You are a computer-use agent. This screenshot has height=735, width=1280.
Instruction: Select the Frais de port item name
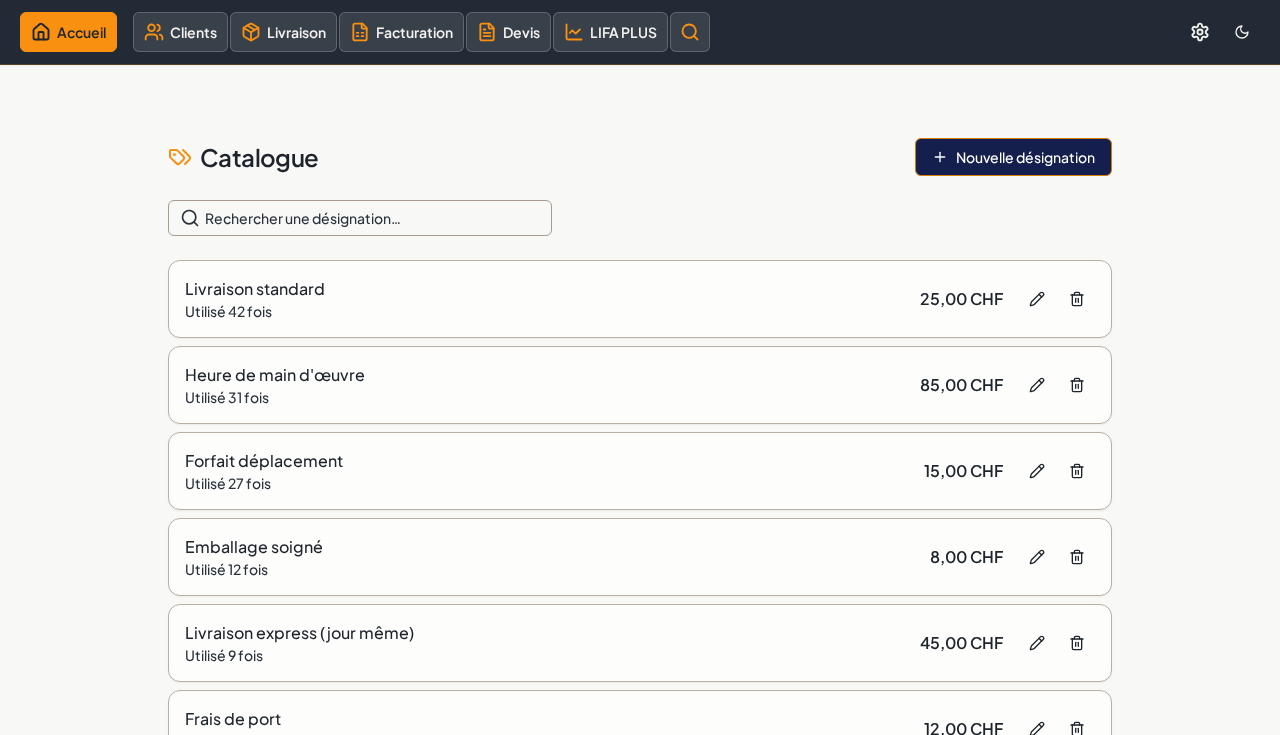233,718
